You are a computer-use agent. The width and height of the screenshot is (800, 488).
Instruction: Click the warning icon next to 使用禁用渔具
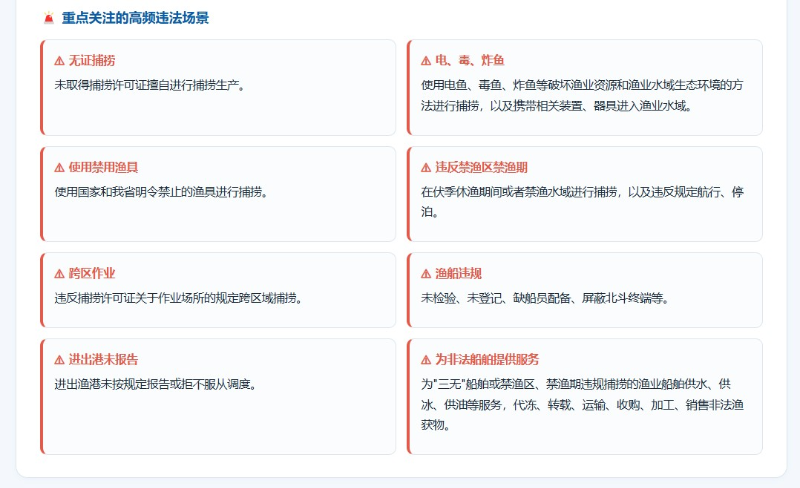click(x=59, y=167)
